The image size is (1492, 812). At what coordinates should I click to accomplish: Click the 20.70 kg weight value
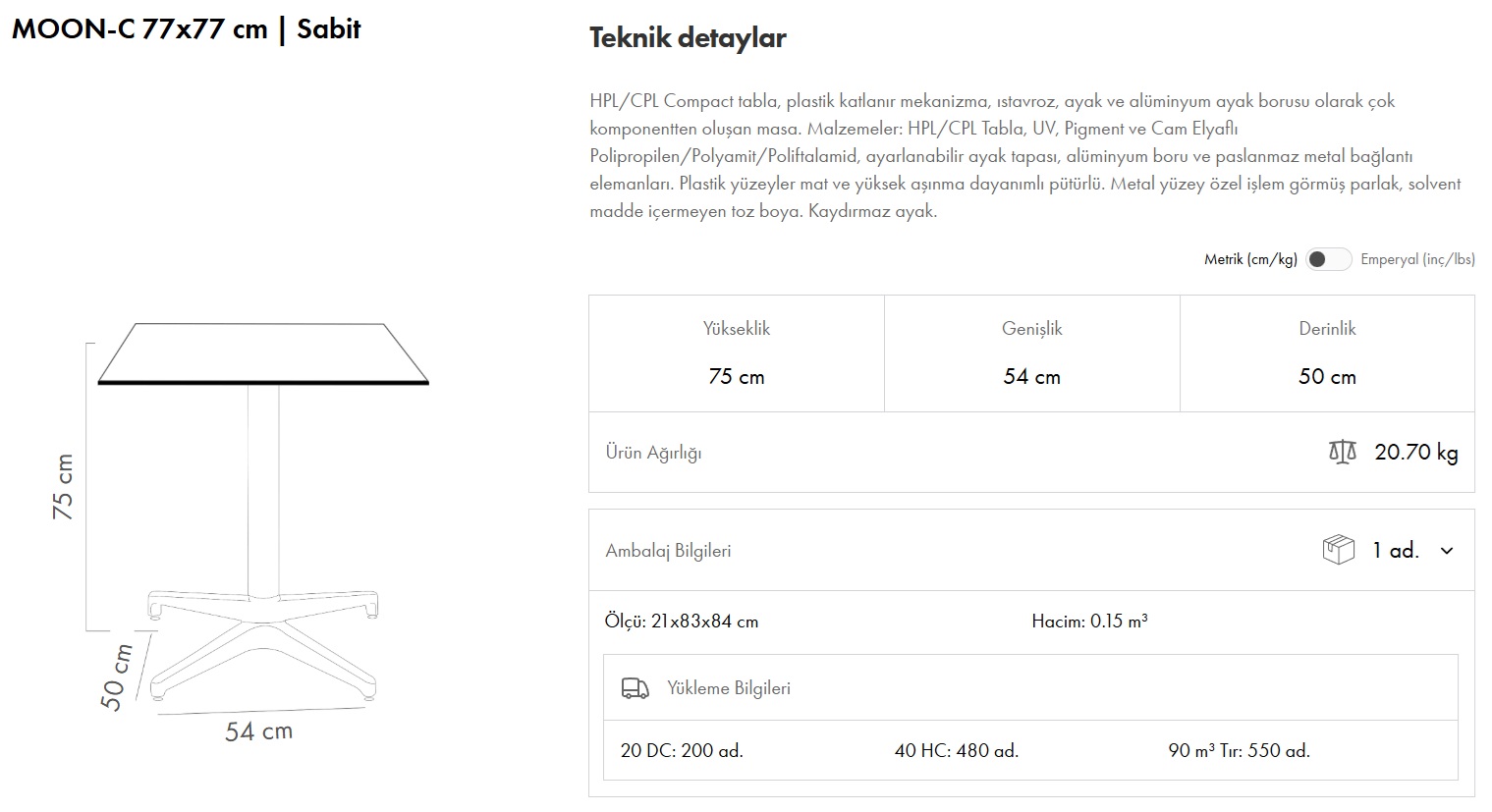(x=1416, y=452)
